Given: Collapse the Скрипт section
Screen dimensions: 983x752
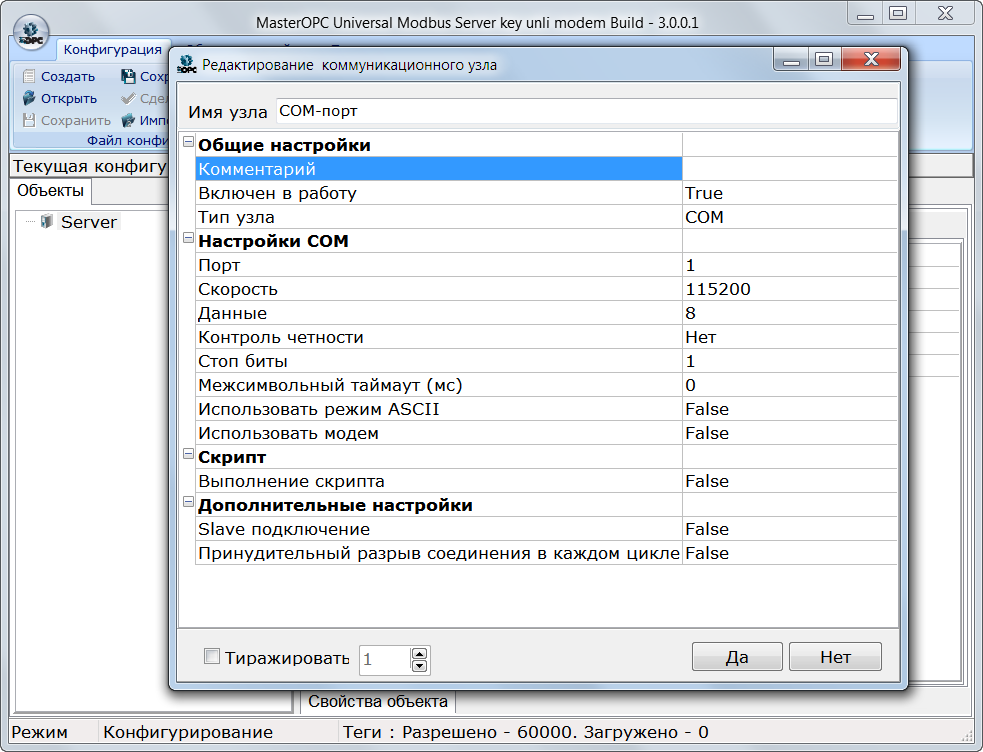Looking at the screenshot, I should click(x=187, y=456).
